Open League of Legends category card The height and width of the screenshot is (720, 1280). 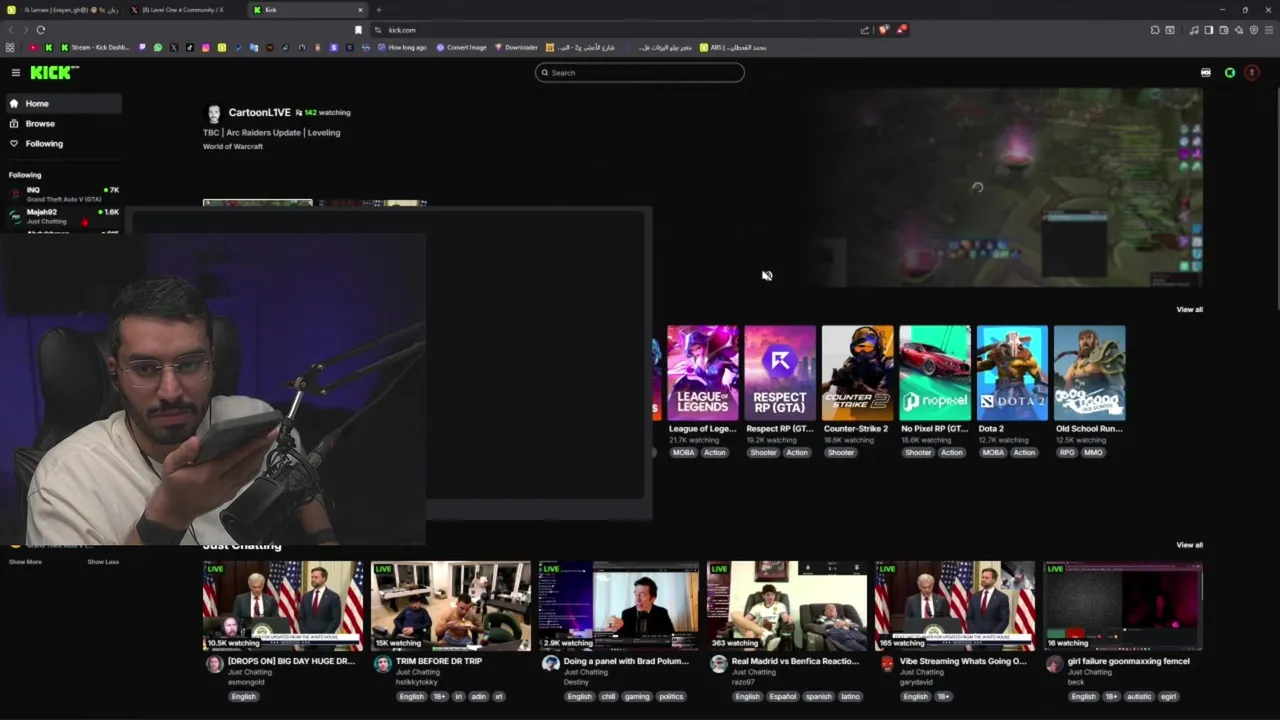[x=703, y=373]
